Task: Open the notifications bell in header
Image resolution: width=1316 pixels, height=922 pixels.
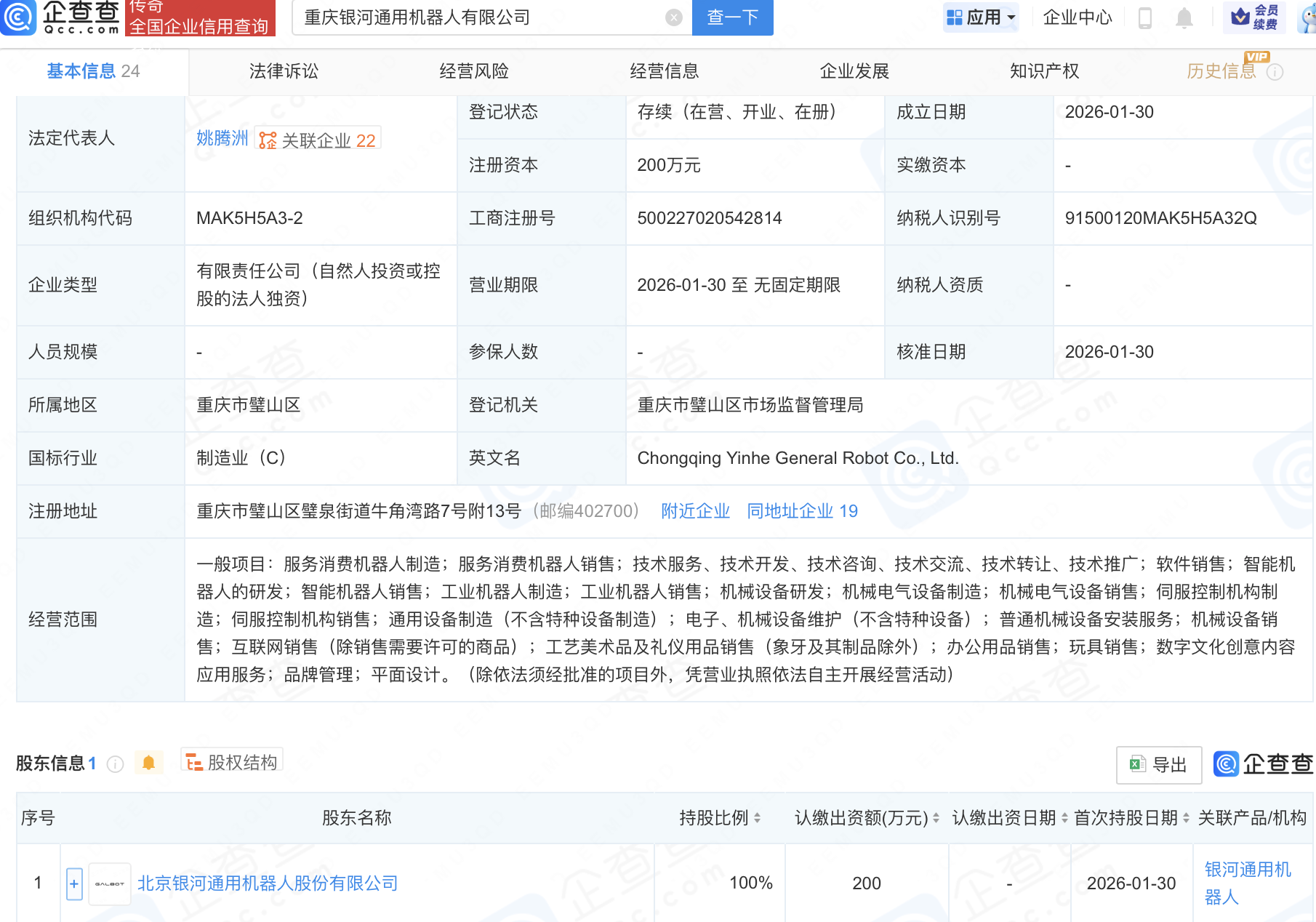Action: coord(1184,17)
